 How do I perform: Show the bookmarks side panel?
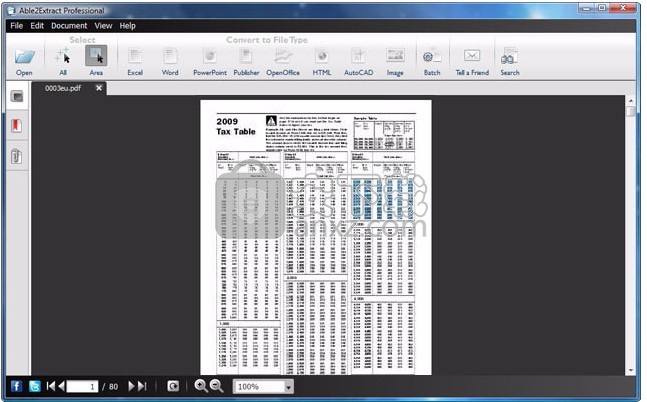[17, 125]
